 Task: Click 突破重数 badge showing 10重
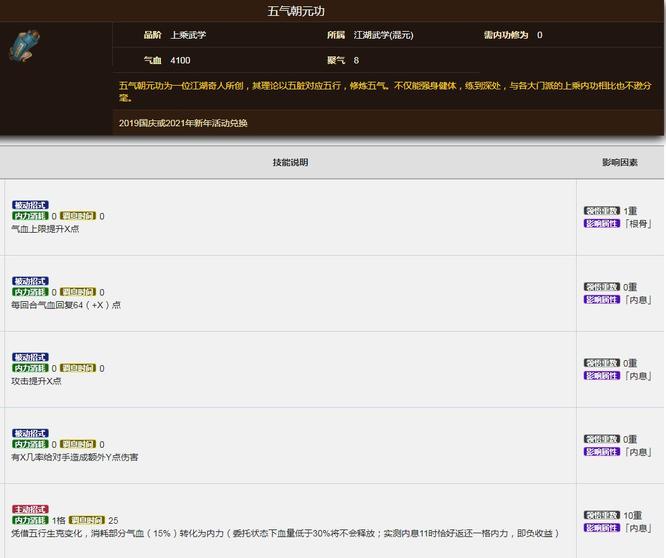[602, 515]
